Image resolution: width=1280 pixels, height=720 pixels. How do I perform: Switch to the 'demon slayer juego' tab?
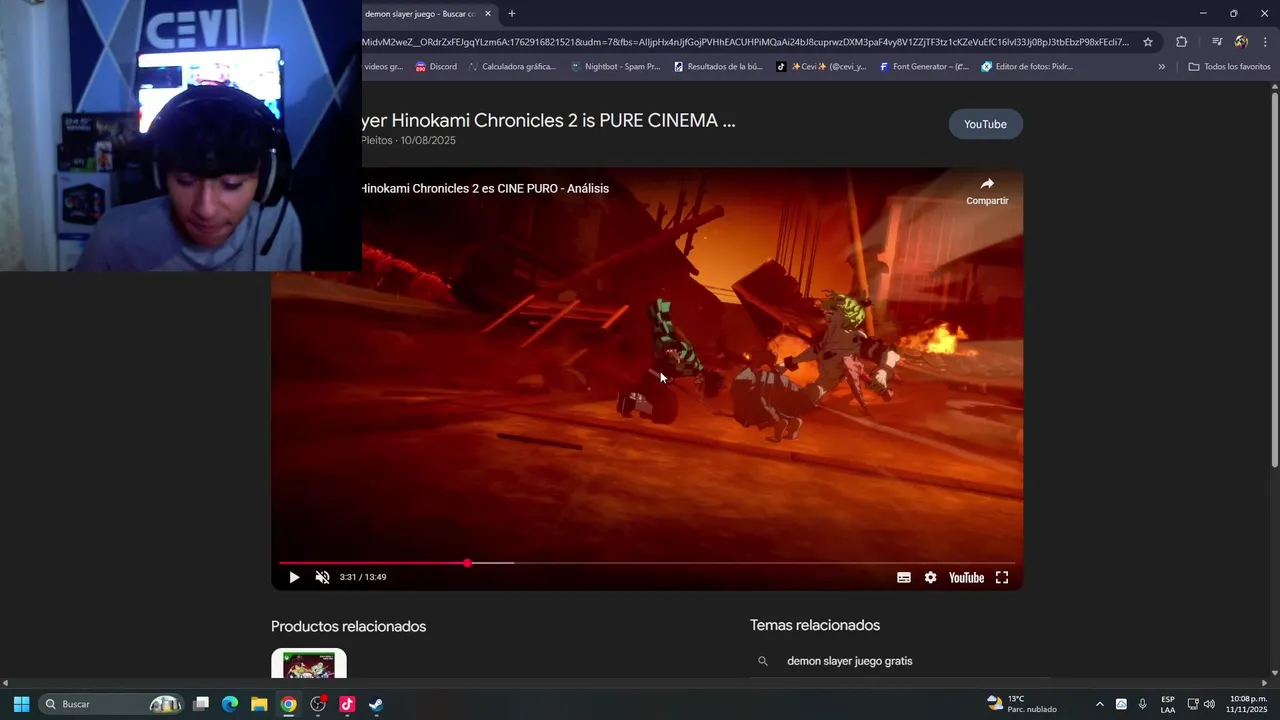pos(420,14)
